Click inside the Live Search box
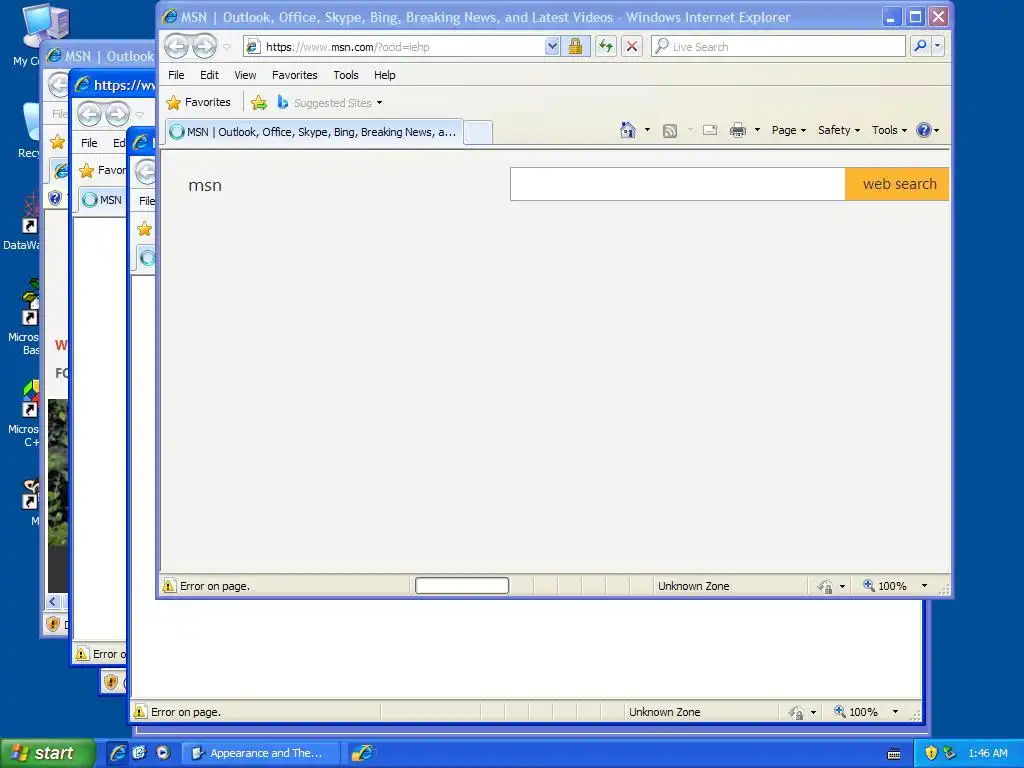This screenshot has width=1024, height=768. coord(778,46)
